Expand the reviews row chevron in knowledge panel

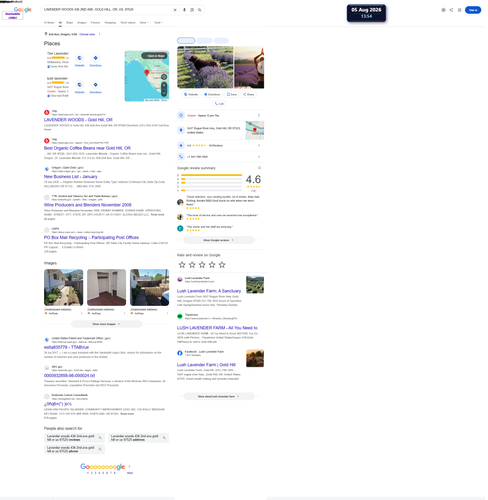[x=259, y=145]
